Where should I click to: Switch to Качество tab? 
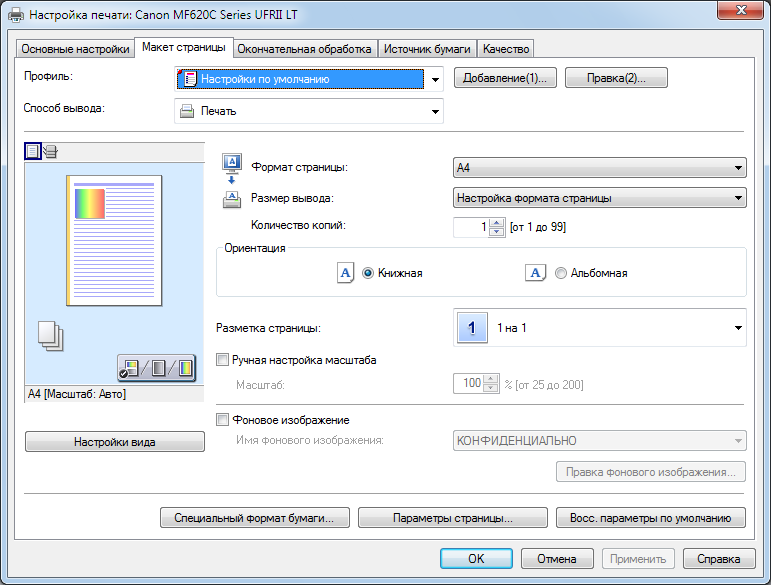pyautogui.click(x=505, y=49)
